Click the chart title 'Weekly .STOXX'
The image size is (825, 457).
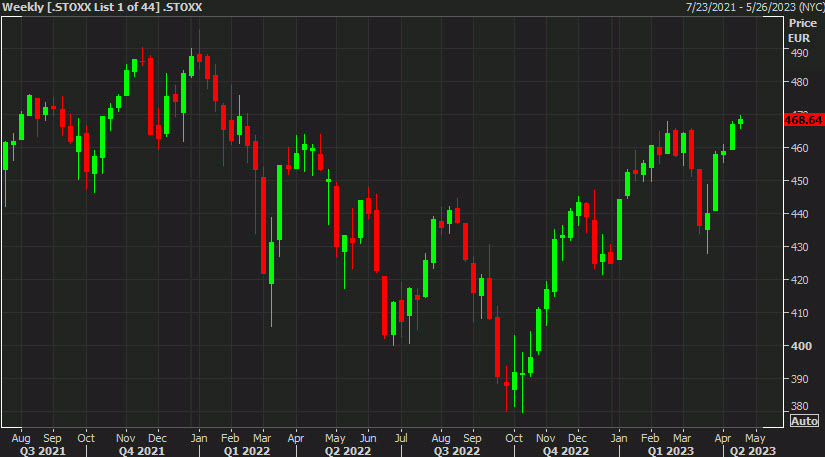tap(102, 7)
